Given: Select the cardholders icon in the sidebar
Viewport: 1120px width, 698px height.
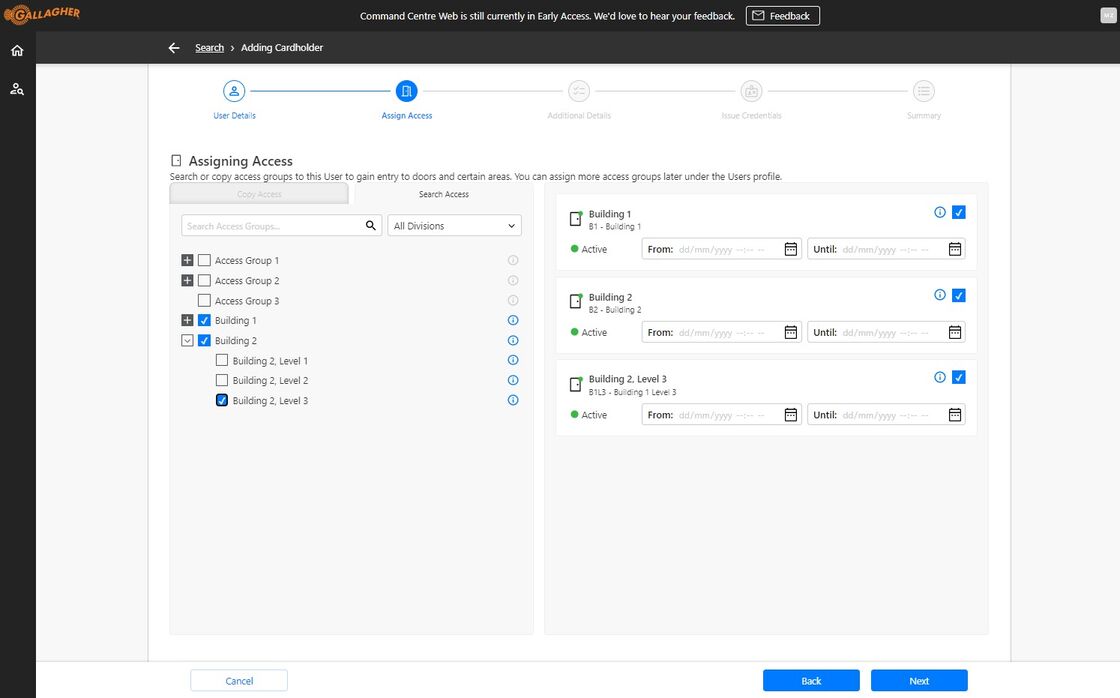Looking at the screenshot, I should point(16,88).
